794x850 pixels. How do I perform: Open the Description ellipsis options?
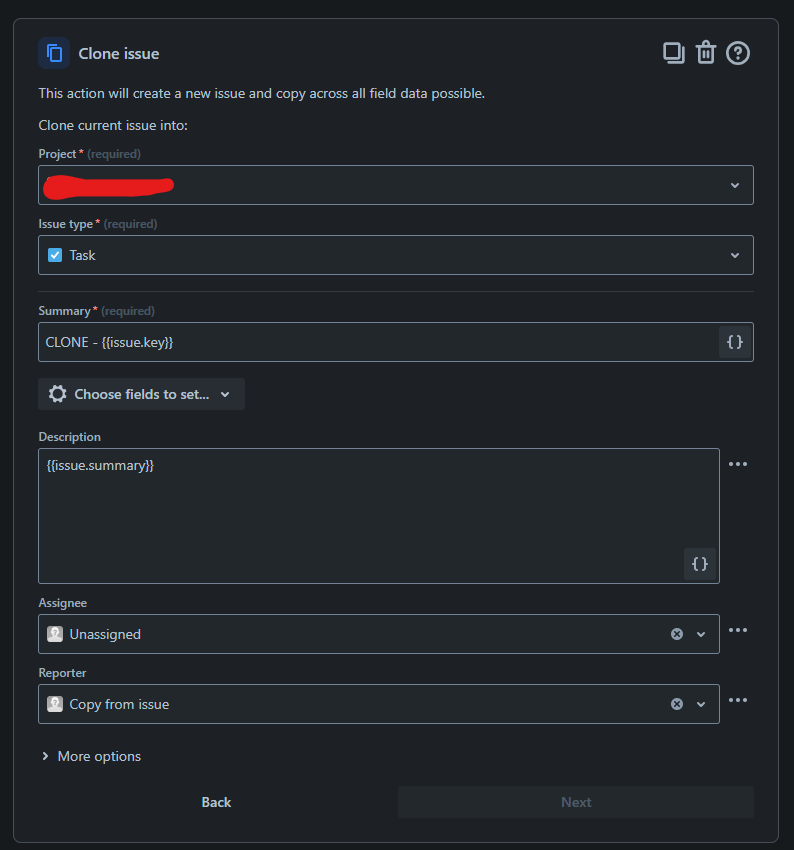(x=738, y=463)
